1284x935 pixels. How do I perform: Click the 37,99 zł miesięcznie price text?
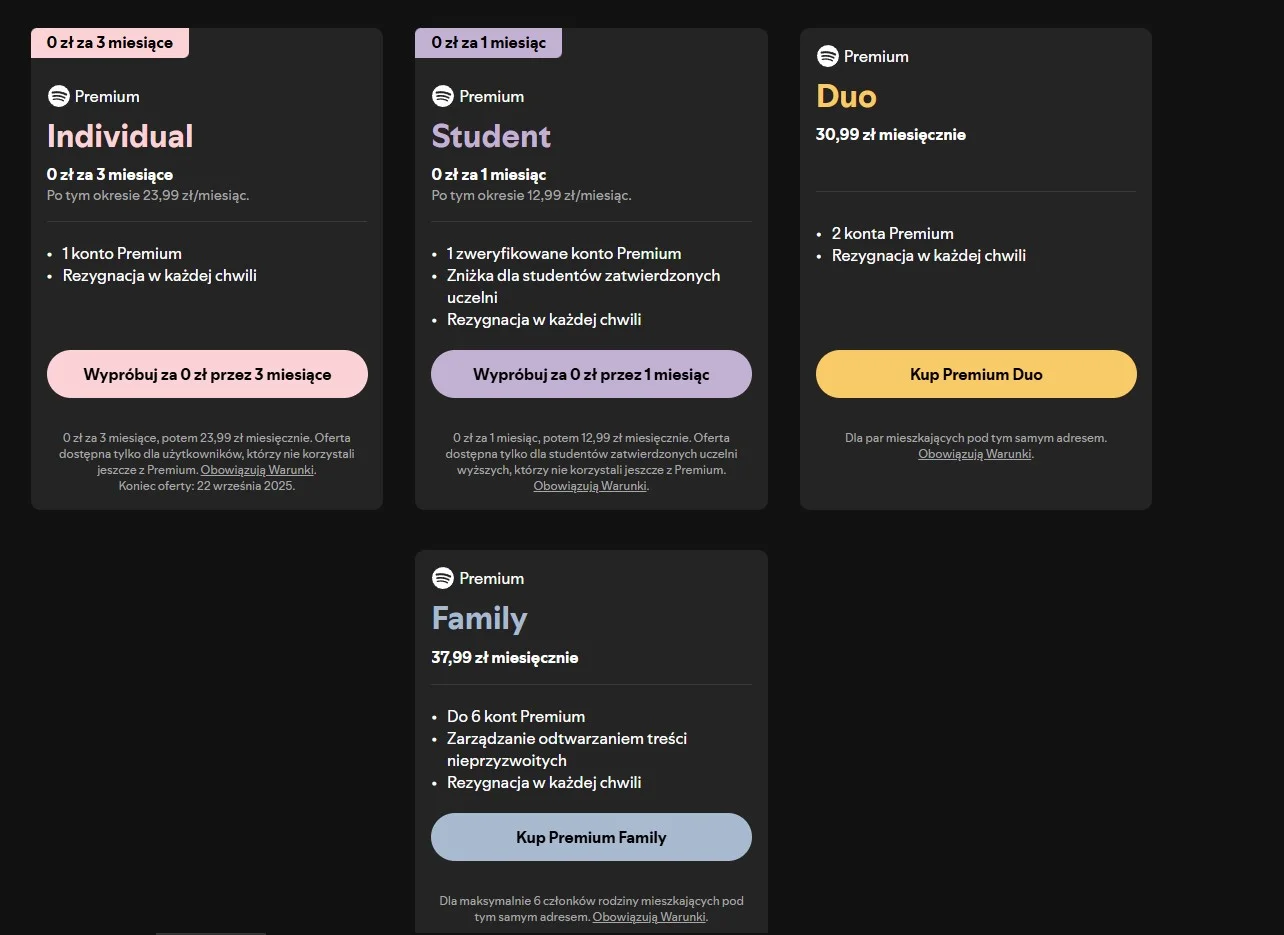[x=505, y=658]
